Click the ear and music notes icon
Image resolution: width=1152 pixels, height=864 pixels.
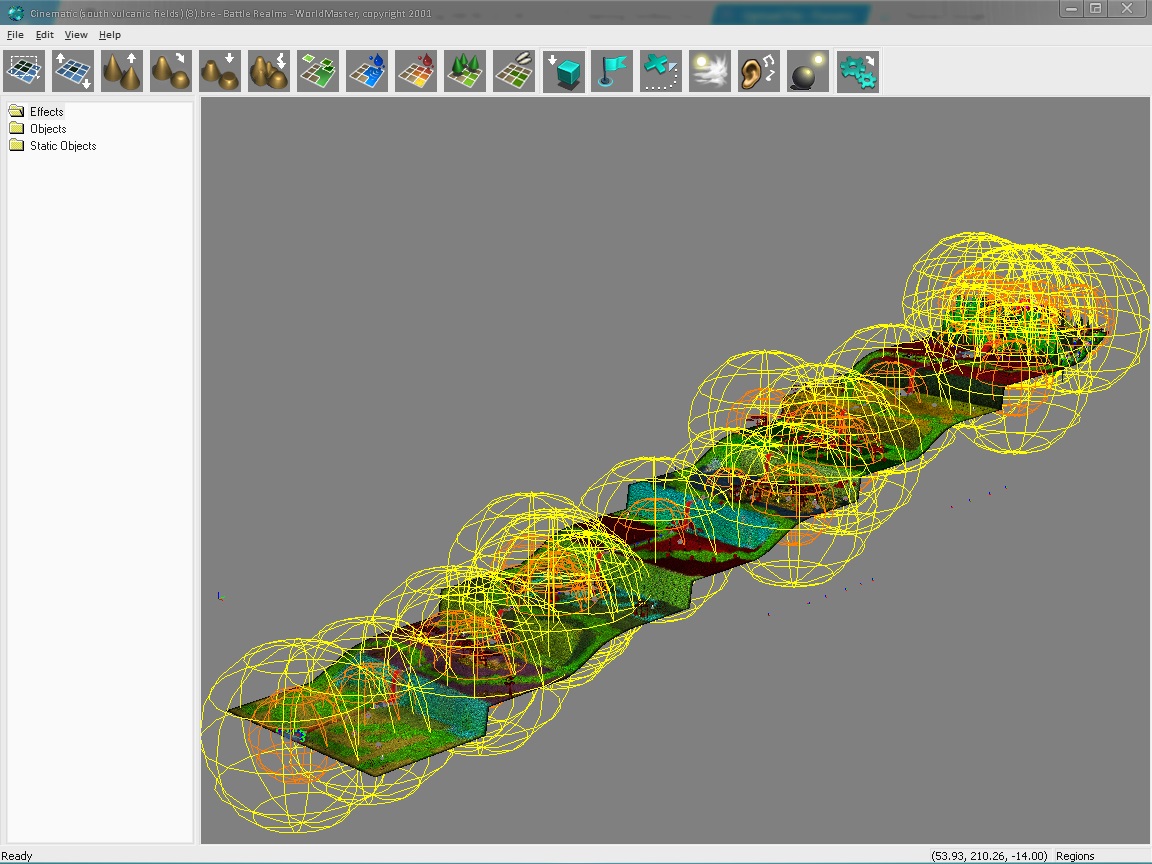tap(759, 72)
